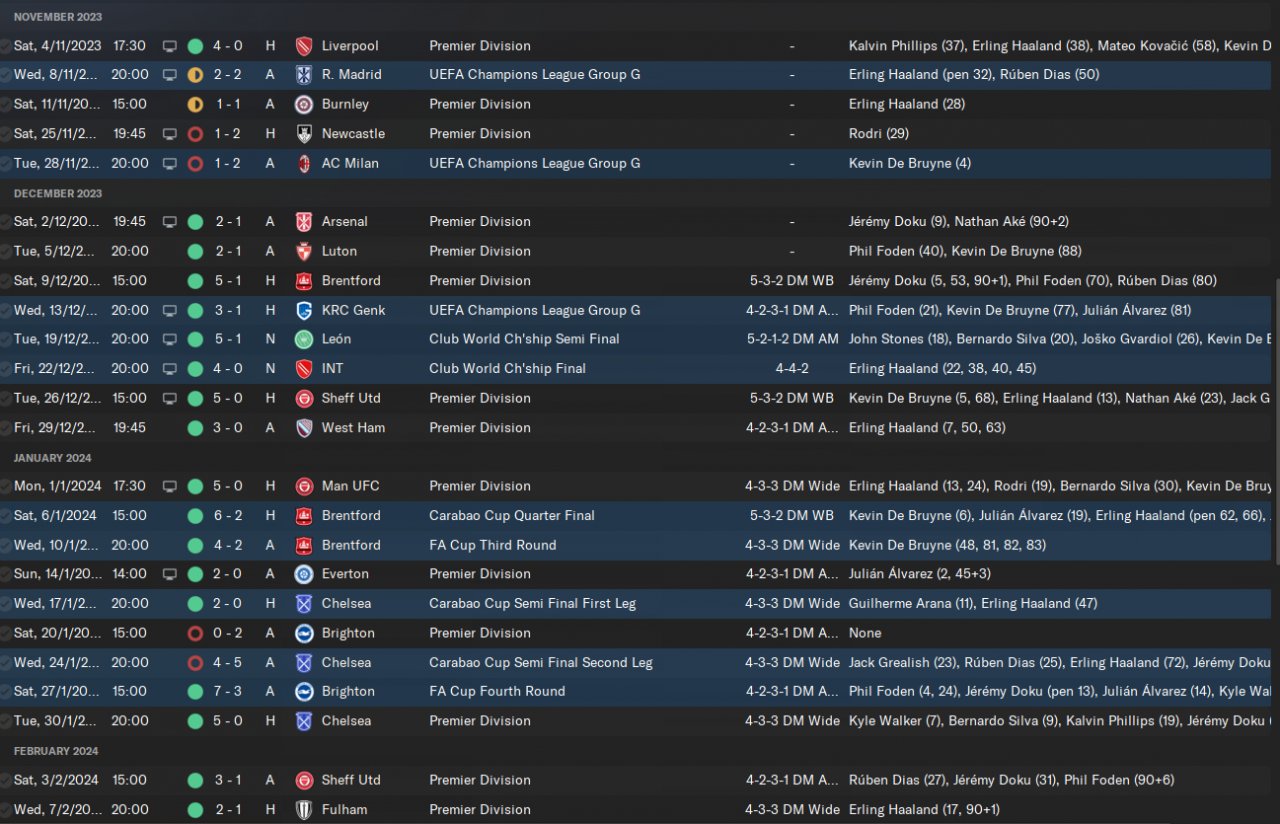1280x824 pixels.
Task: Click the TV icon on the Everton row
Action: tap(170, 574)
